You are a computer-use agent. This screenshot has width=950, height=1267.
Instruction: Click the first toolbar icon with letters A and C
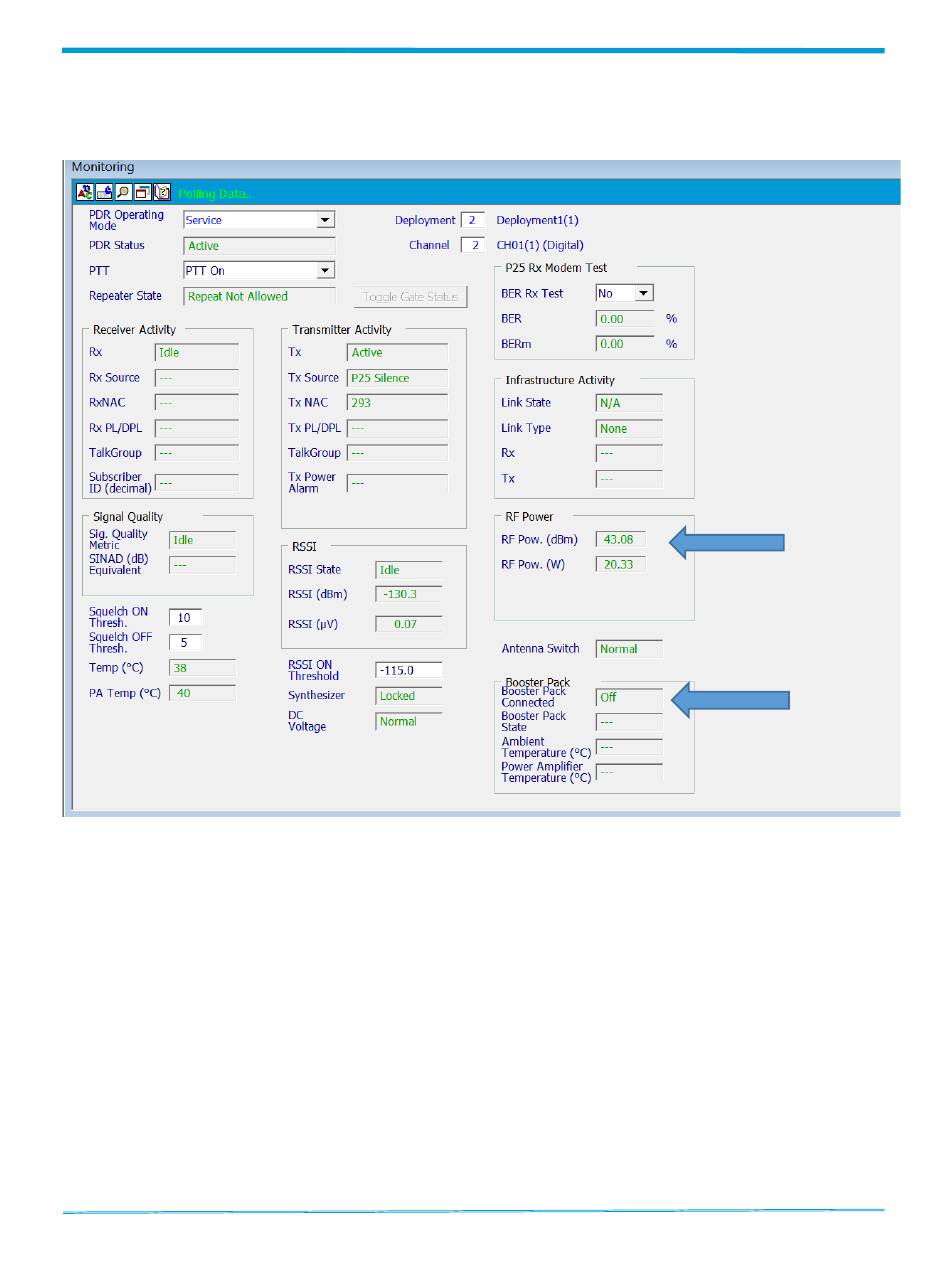86,192
